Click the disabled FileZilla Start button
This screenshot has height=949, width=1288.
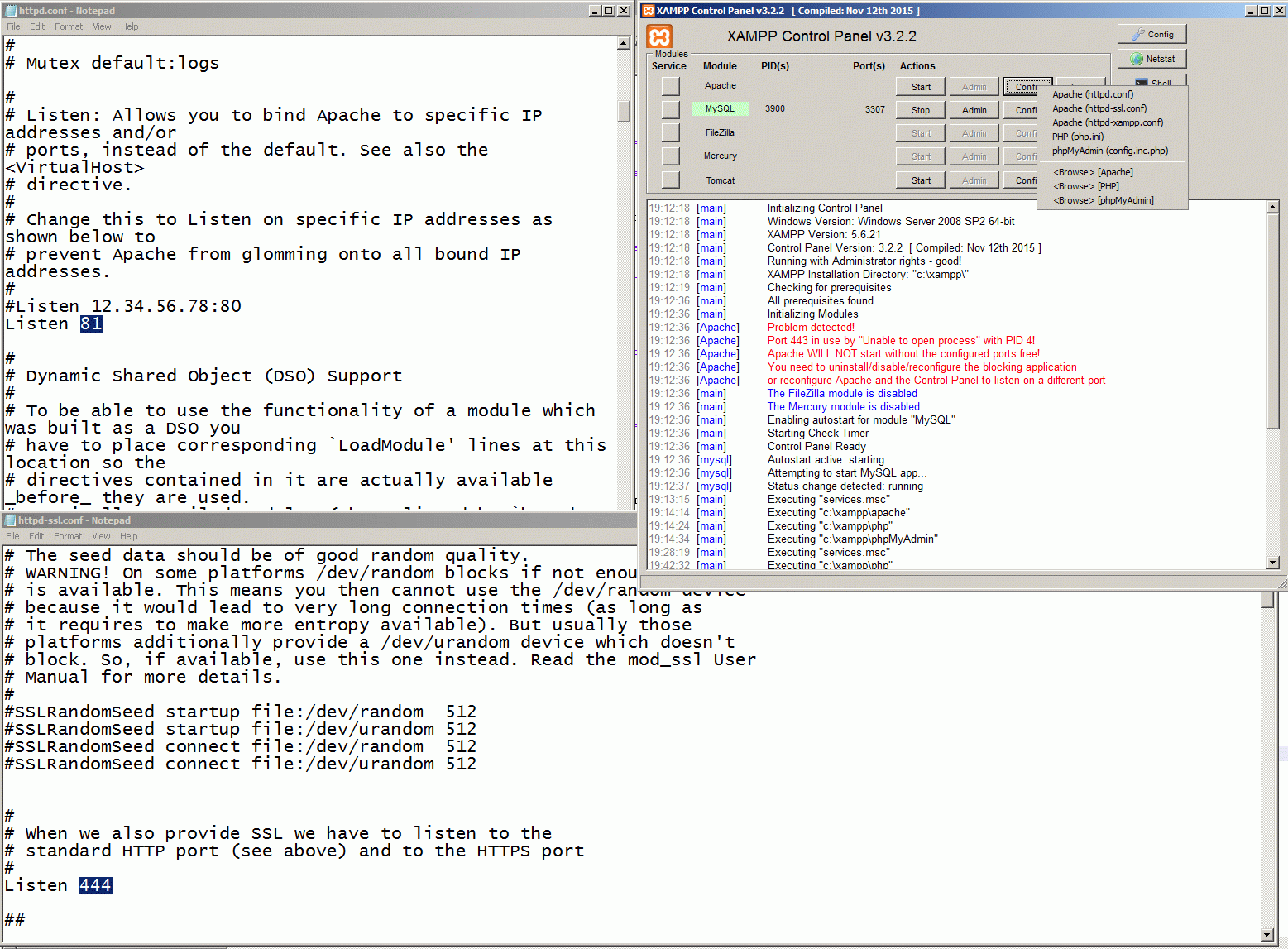tap(921, 133)
